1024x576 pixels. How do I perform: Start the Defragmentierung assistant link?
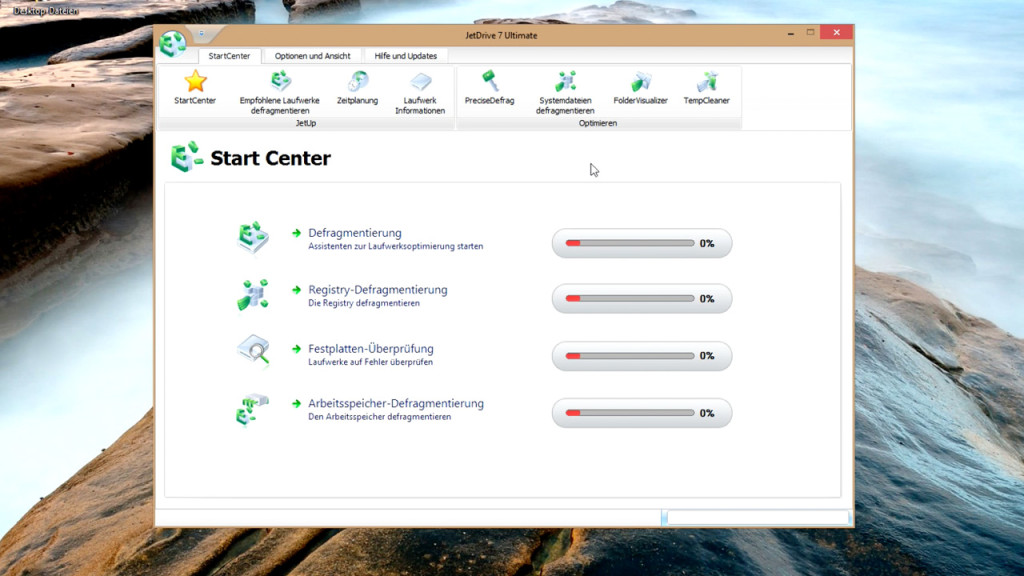tap(354, 233)
